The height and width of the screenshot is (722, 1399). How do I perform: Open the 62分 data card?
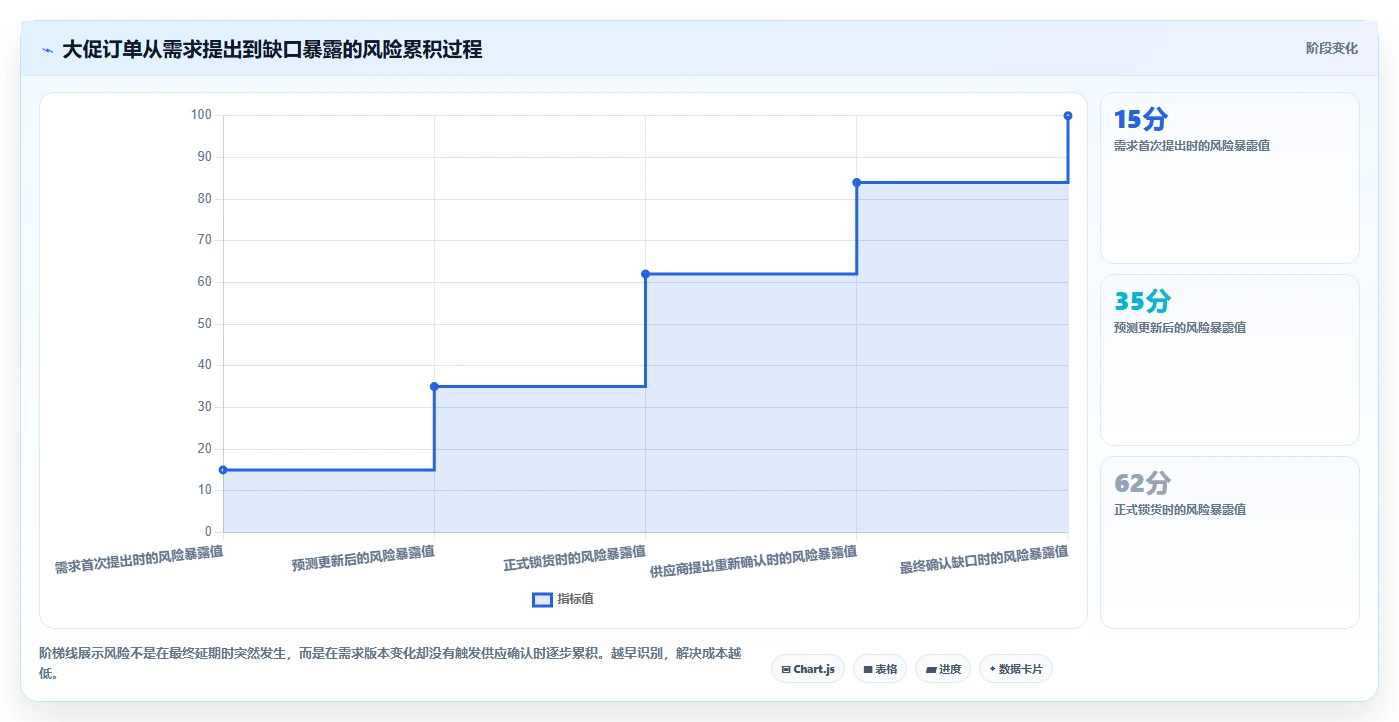click(1229, 542)
